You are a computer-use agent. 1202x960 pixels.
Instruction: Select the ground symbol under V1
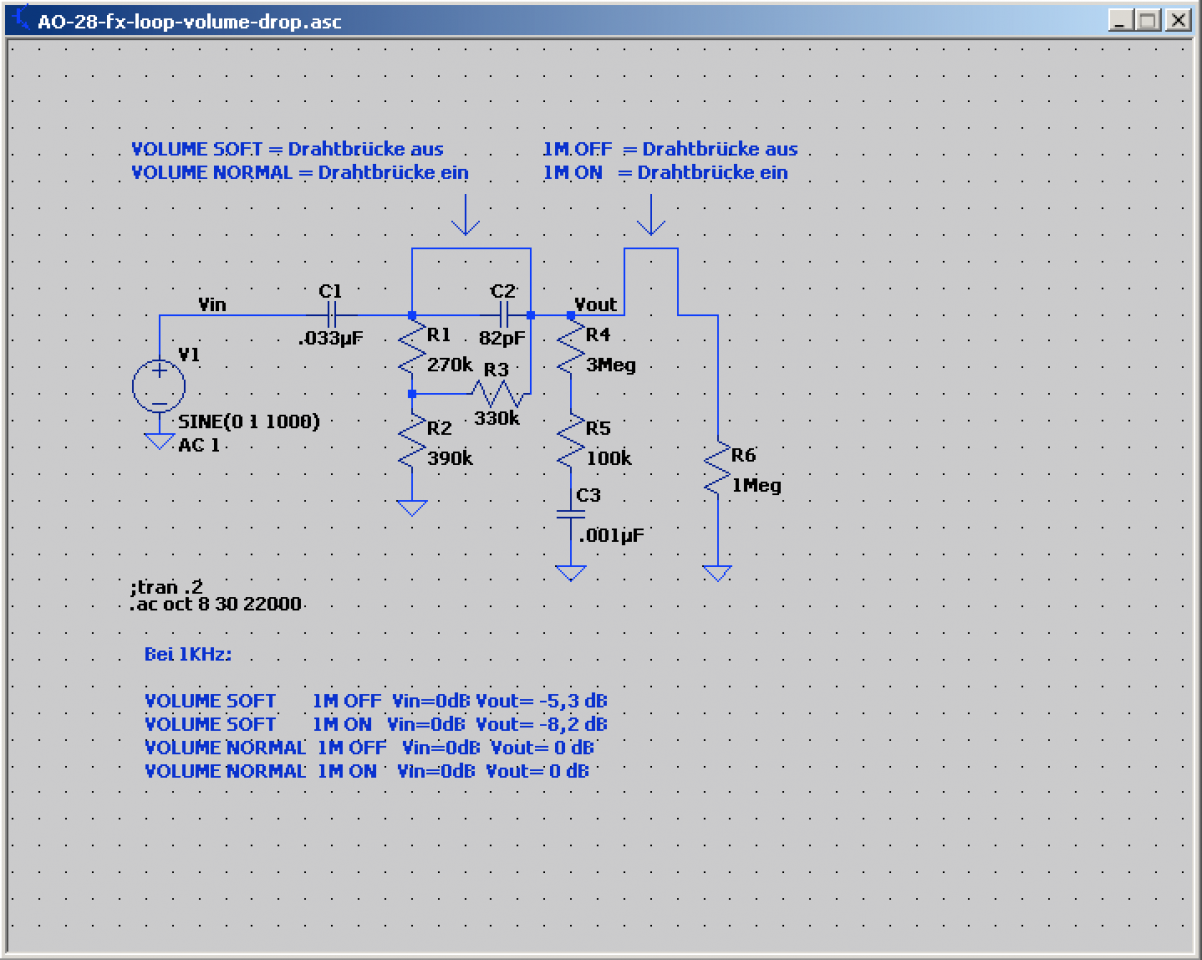[159, 441]
